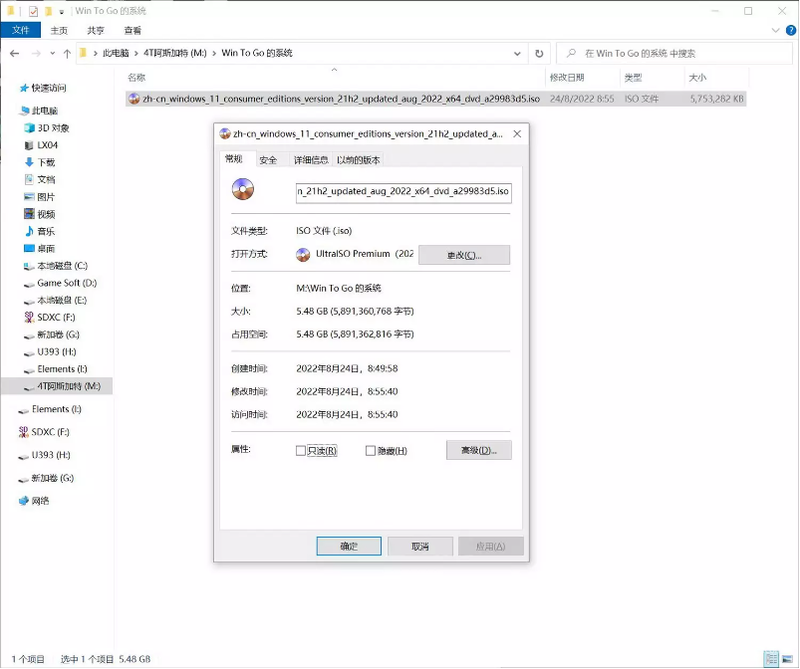
Task: Open 新加卷 (G:) under 此电脑
Action: (52, 335)
